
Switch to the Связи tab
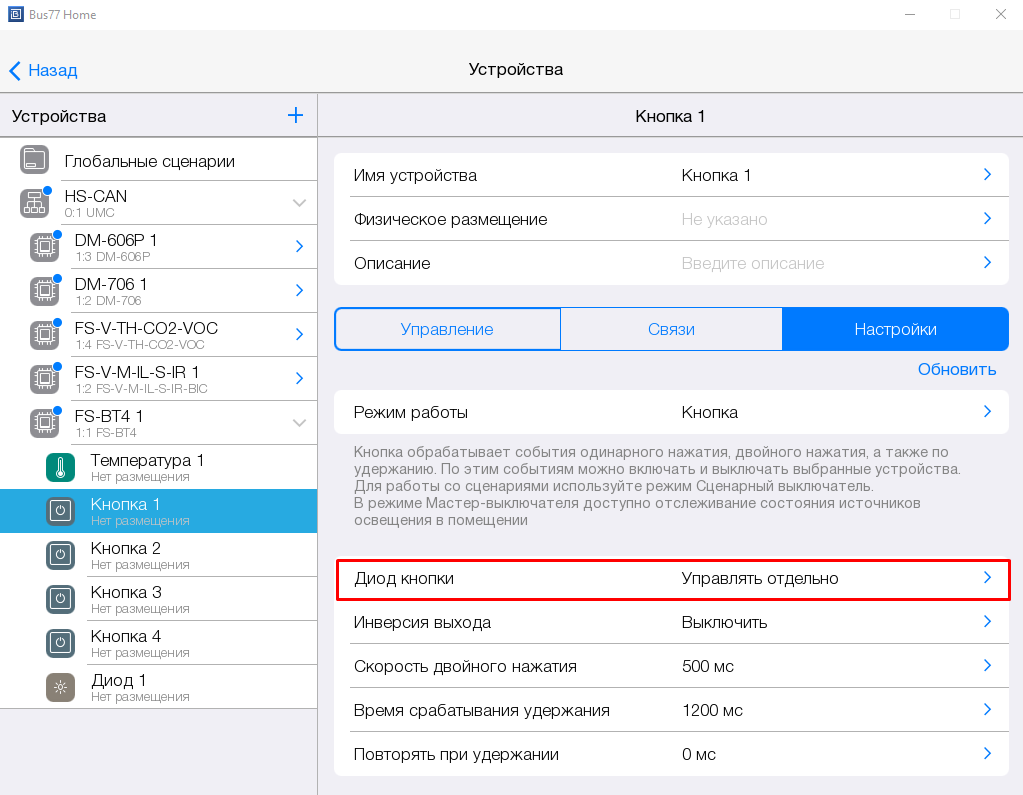(x=671, y=329)
